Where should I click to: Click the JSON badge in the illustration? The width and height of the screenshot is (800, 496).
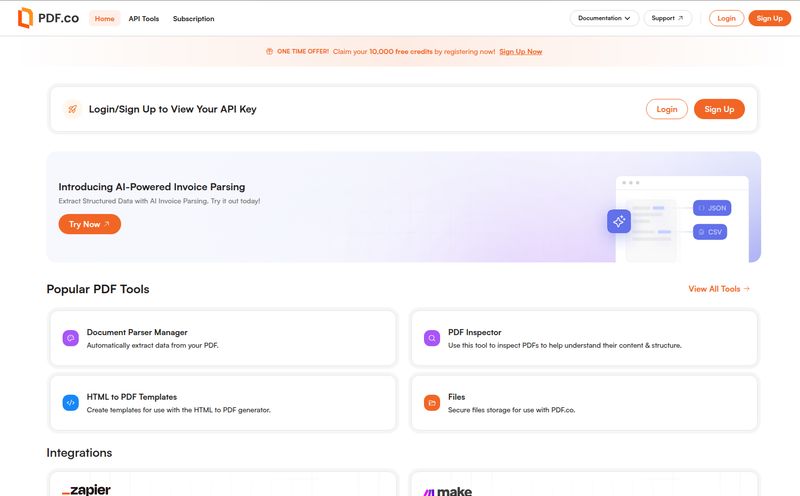point(712,208)
